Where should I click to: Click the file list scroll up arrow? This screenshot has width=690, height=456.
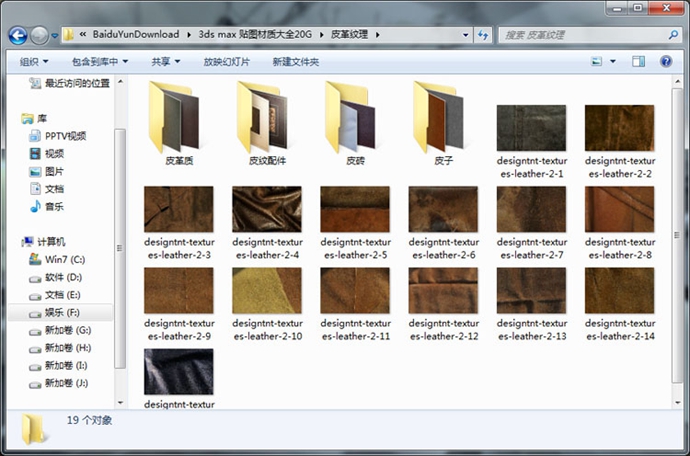[678, 82]
